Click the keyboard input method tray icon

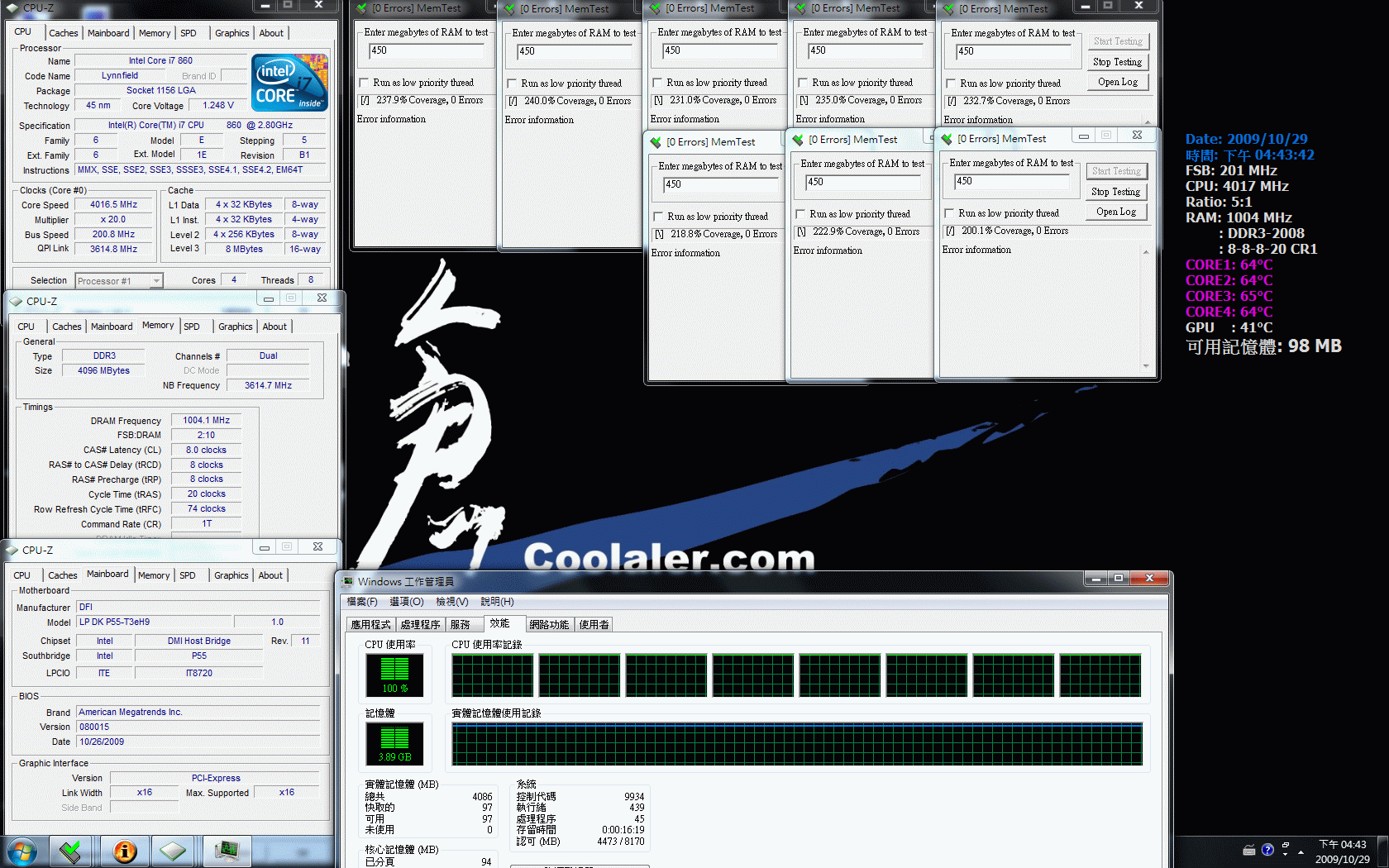(1249, 850)
